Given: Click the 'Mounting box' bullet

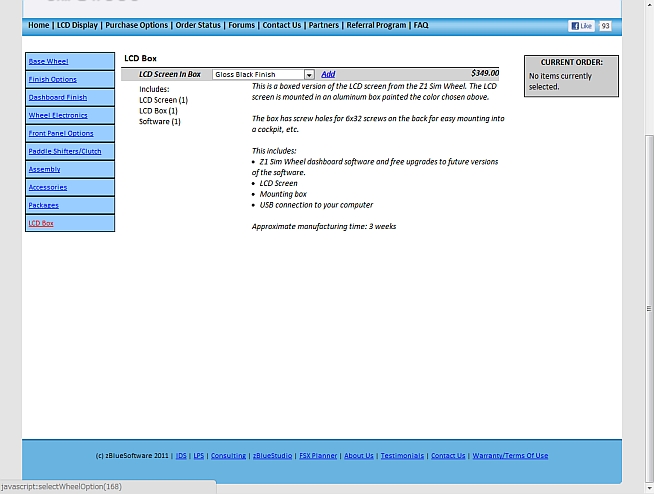Looking at the screenshot, I should pyautogui.click(x=283, y=194).
